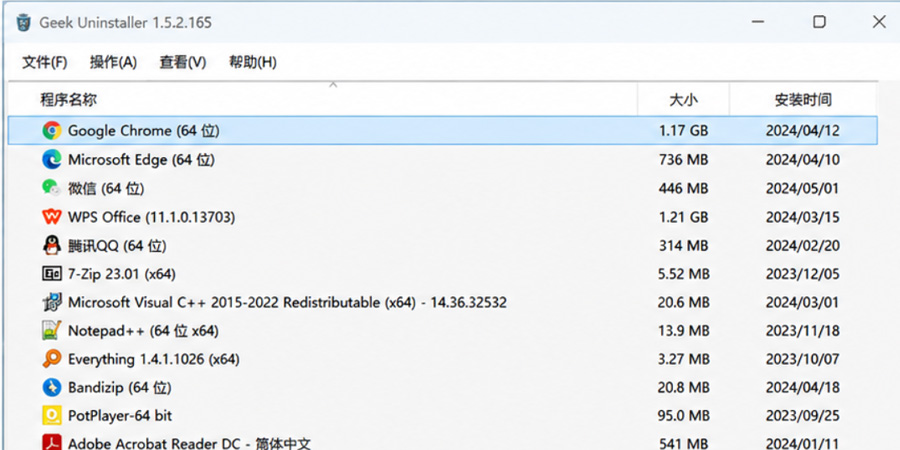Open the 操作(A) menu
Image resolution: width=900 pixels, height=450 pixels.
(114, 62)
